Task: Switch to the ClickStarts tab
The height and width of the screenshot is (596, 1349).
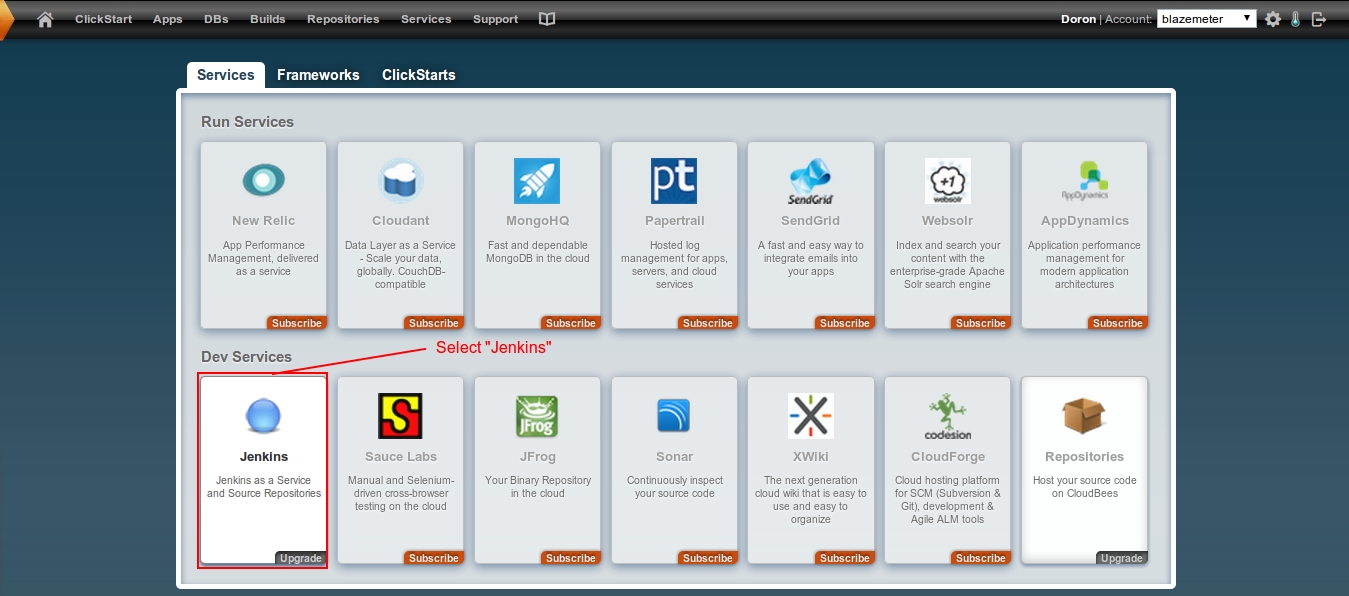Action: pos(419,75)
